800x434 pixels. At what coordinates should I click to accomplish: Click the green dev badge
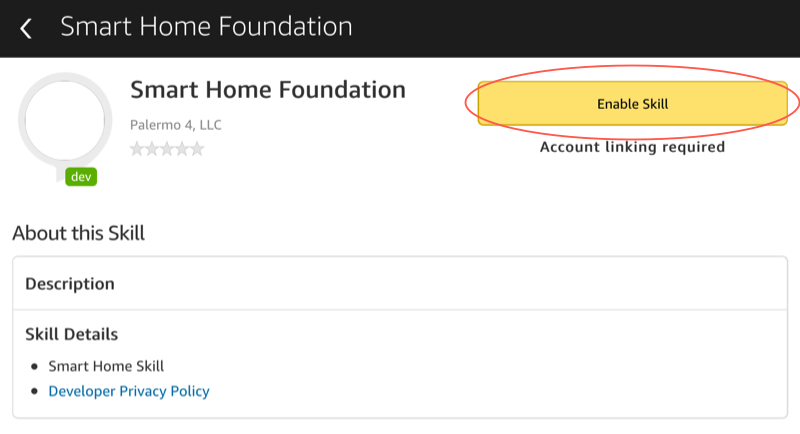[x=81, y=177]
